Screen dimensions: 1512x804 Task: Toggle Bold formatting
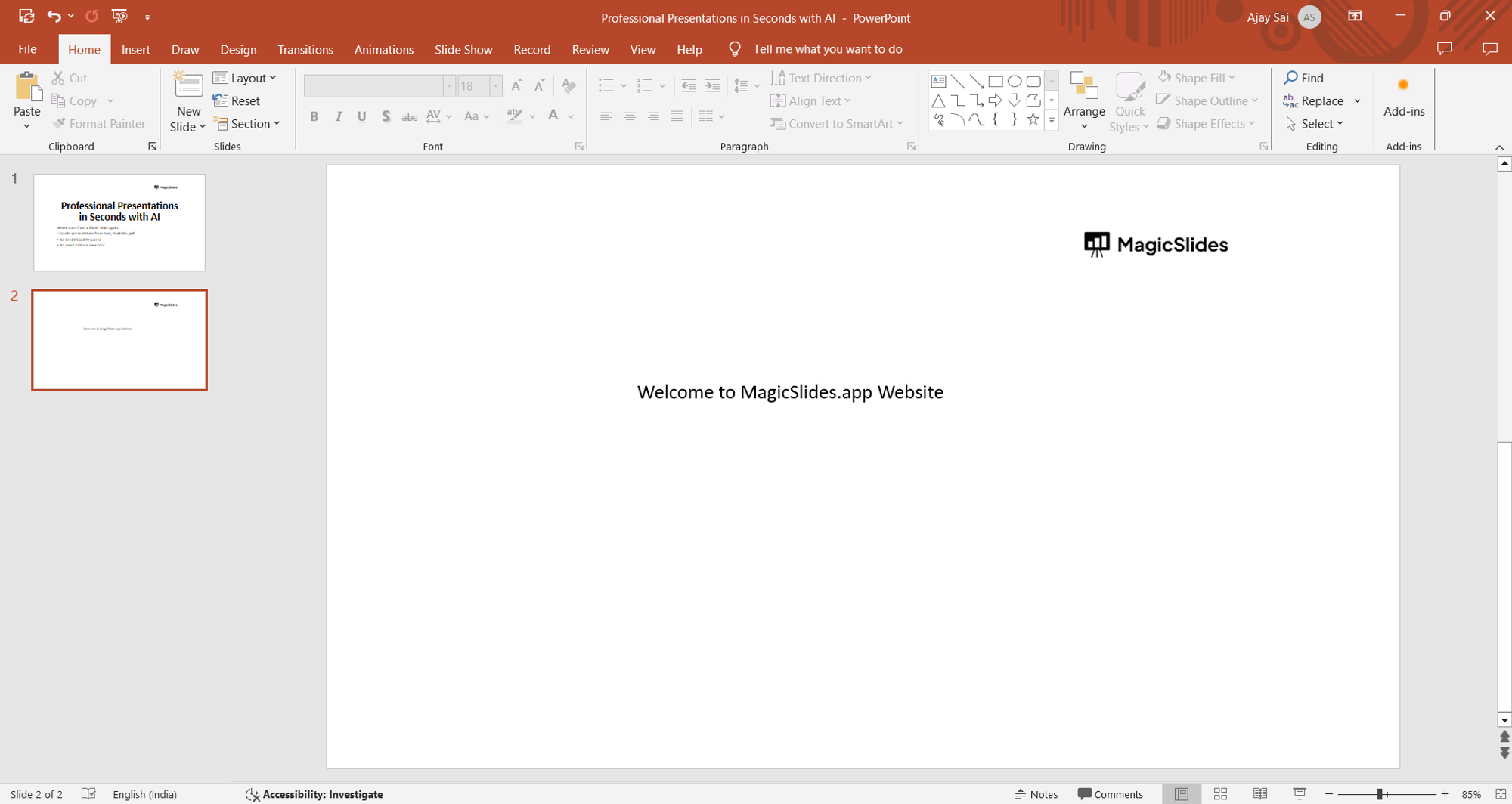pyautogui.click(x=314, y=116)
